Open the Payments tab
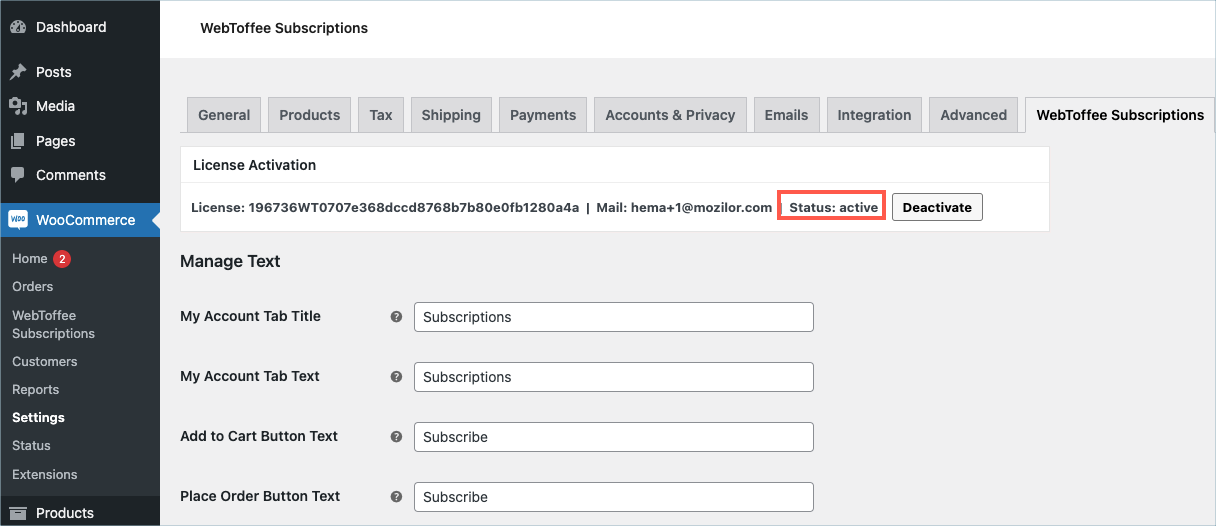Screen dimensions: 1216x526 click(543, 115)
